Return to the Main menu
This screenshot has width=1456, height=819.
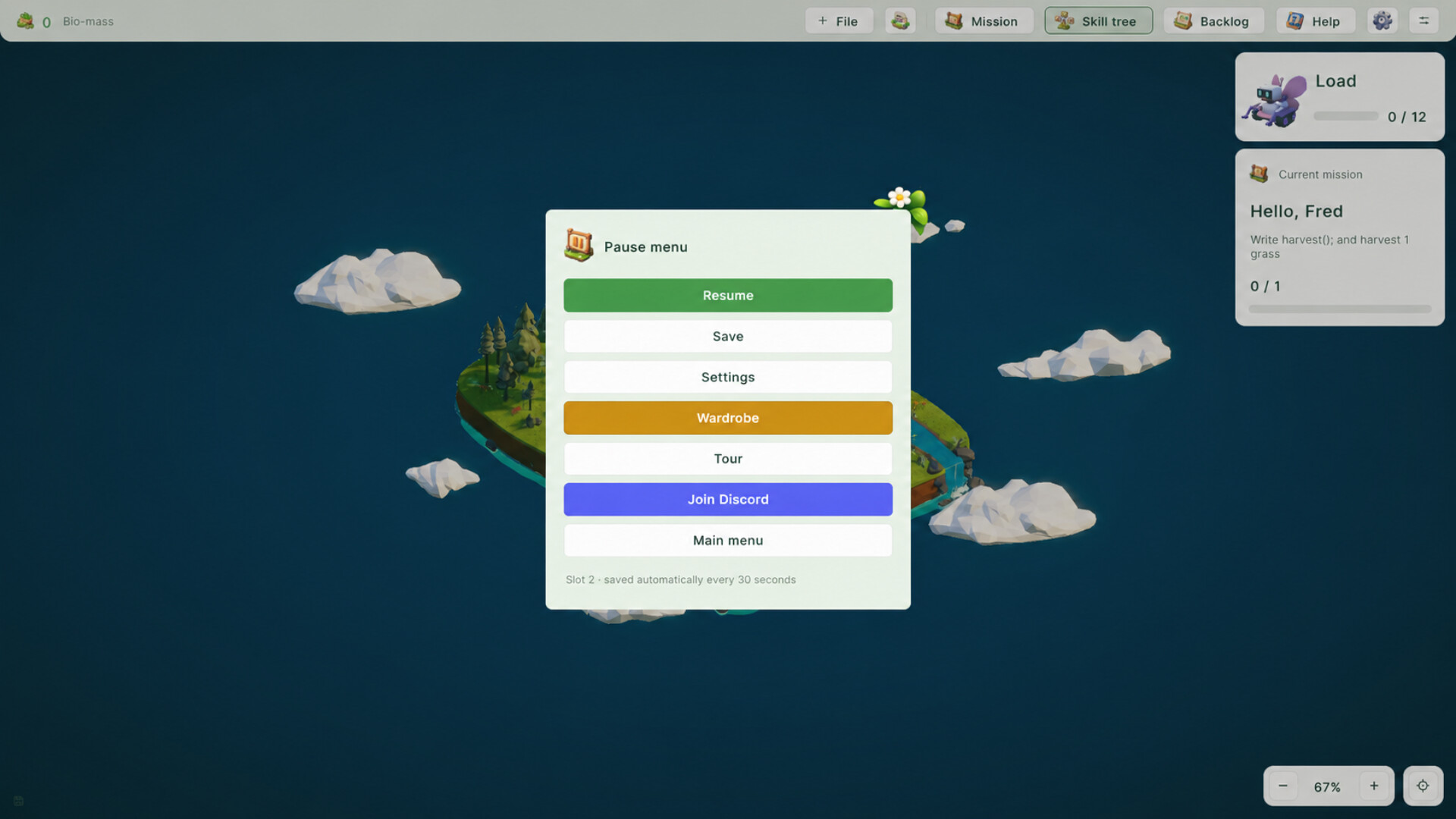pos(728,541)
